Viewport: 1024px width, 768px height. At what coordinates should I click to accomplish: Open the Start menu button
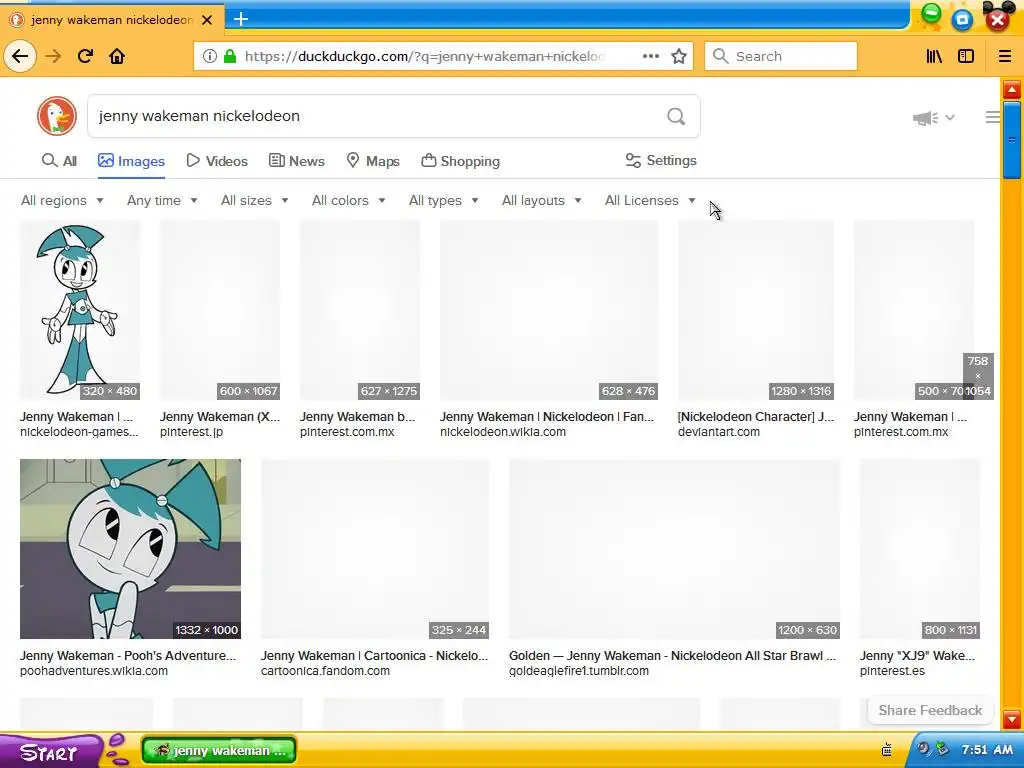coord(49,752)
